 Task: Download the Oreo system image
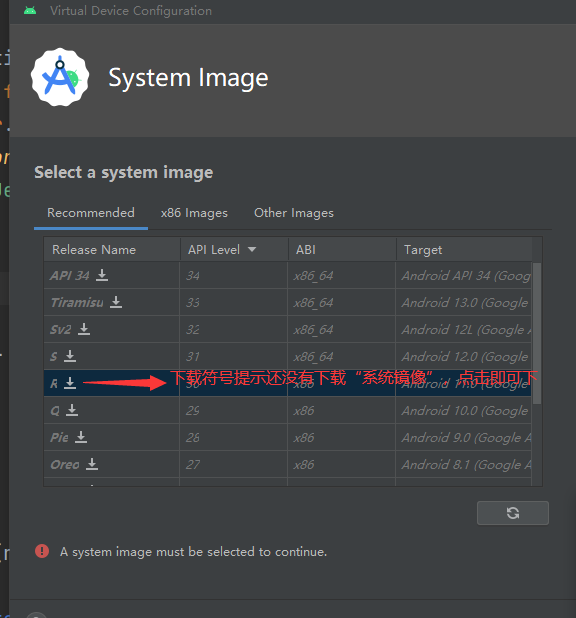pos(92,464)
